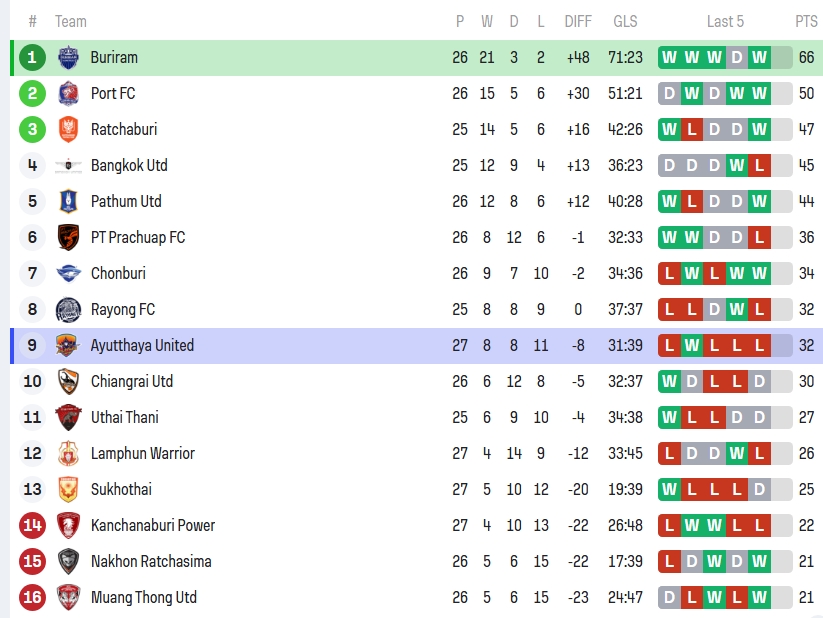Select the Rayong FC club badge
The height and width of the screenshot is (618, 823).
(68, 309)
